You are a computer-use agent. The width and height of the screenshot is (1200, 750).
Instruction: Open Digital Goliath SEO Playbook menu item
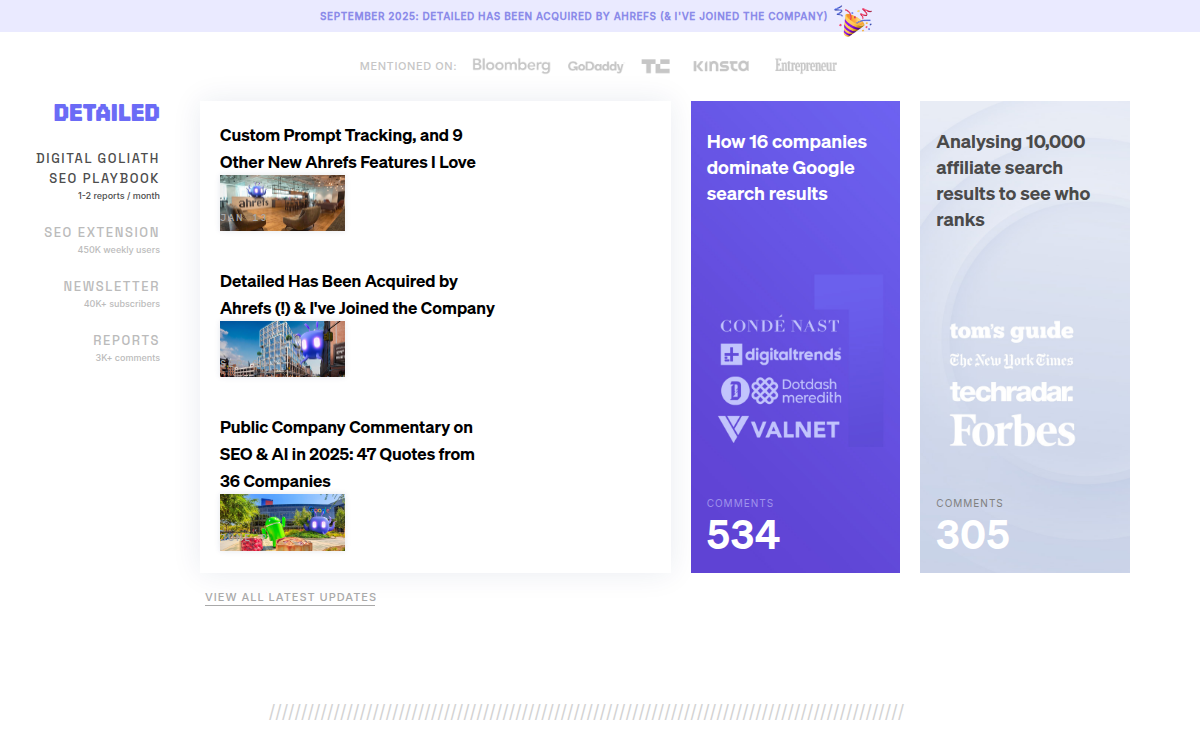point(98,168)
